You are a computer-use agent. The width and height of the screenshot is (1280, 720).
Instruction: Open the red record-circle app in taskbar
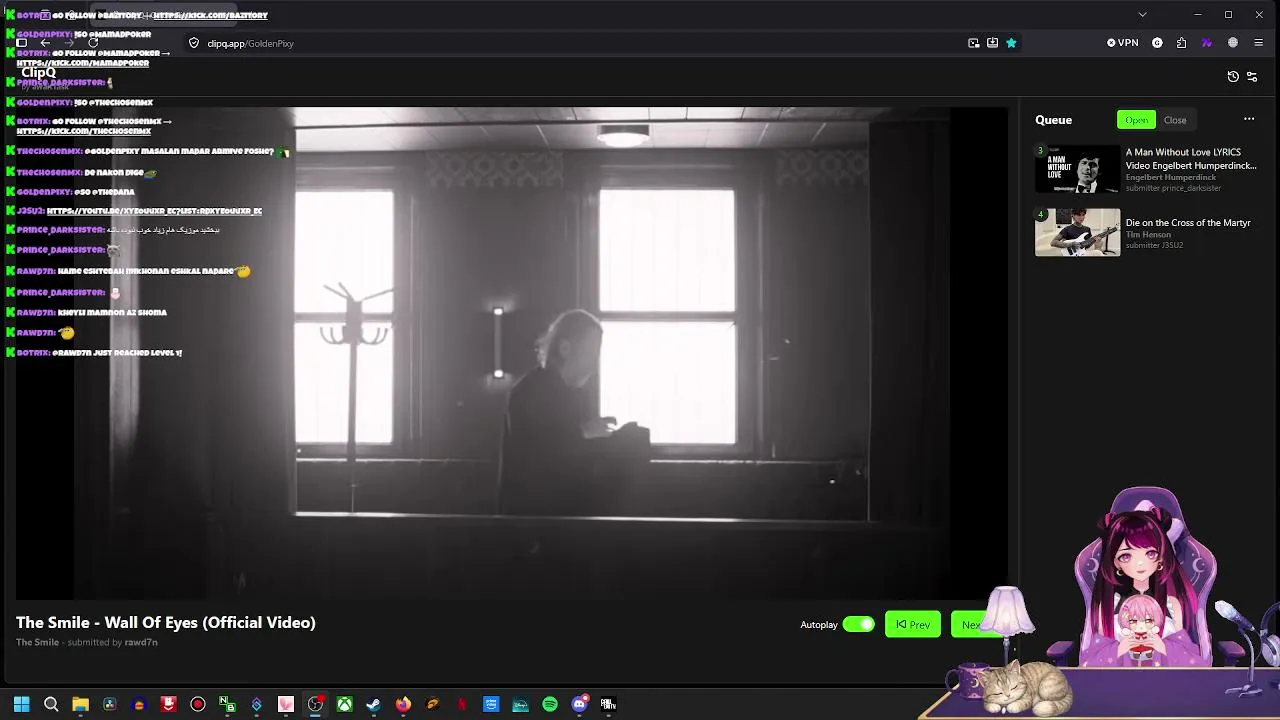(x=197, y=704)
